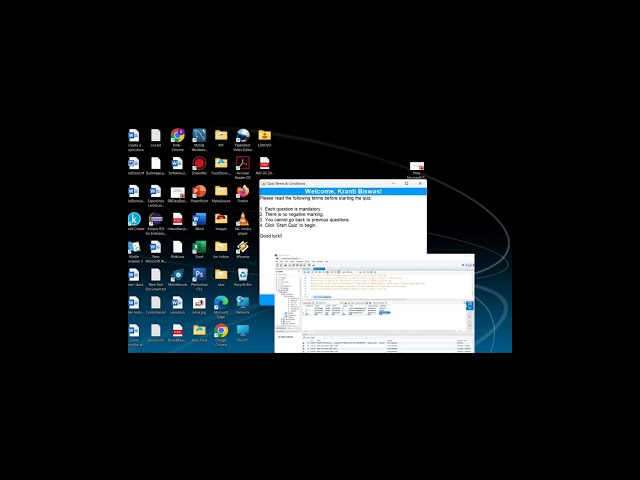This screenshot has width=640, height=480.
Task: Click the quiz terms text area
Action: click(x=343, y=244)
